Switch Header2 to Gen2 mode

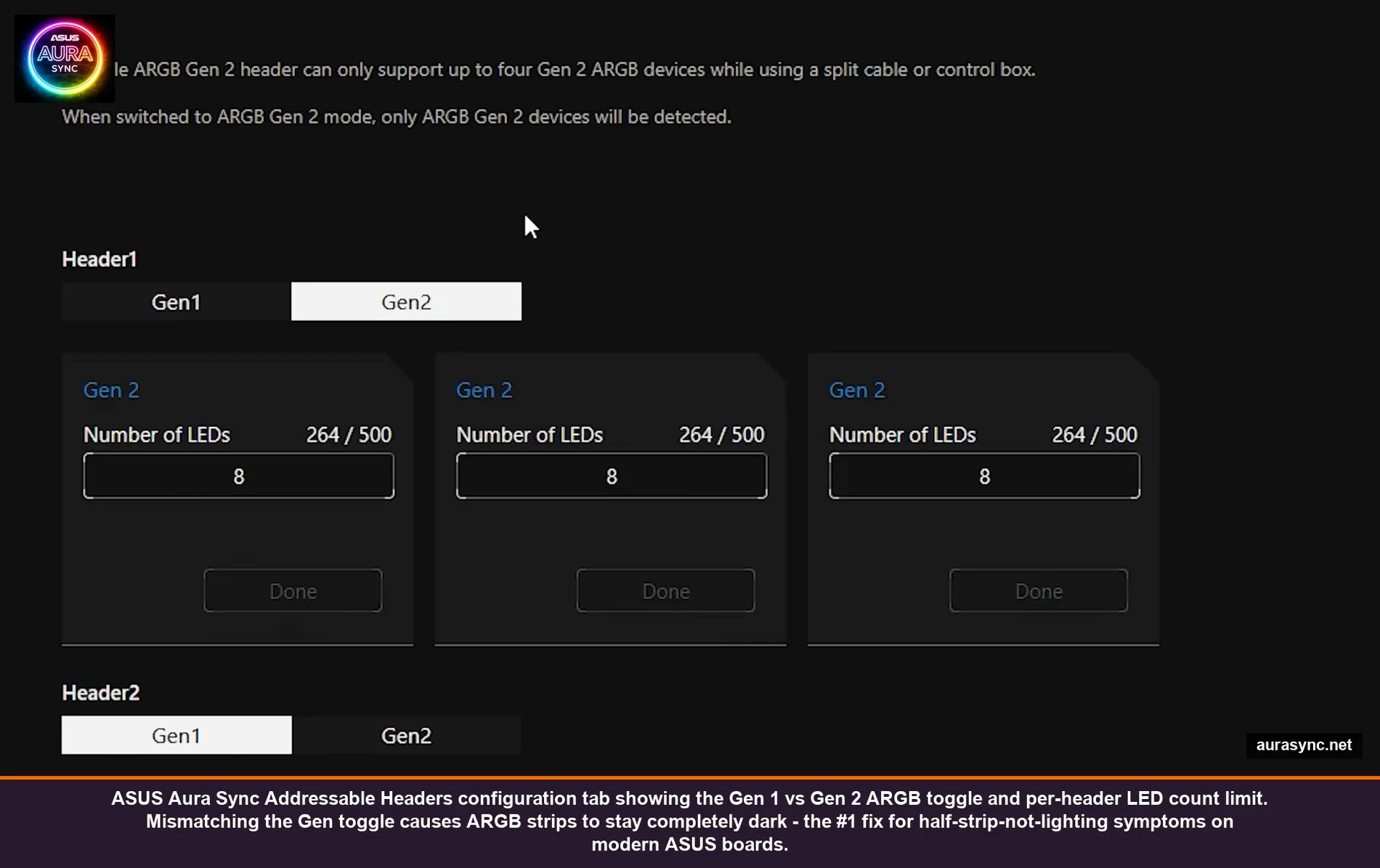[x=406, y=734]
